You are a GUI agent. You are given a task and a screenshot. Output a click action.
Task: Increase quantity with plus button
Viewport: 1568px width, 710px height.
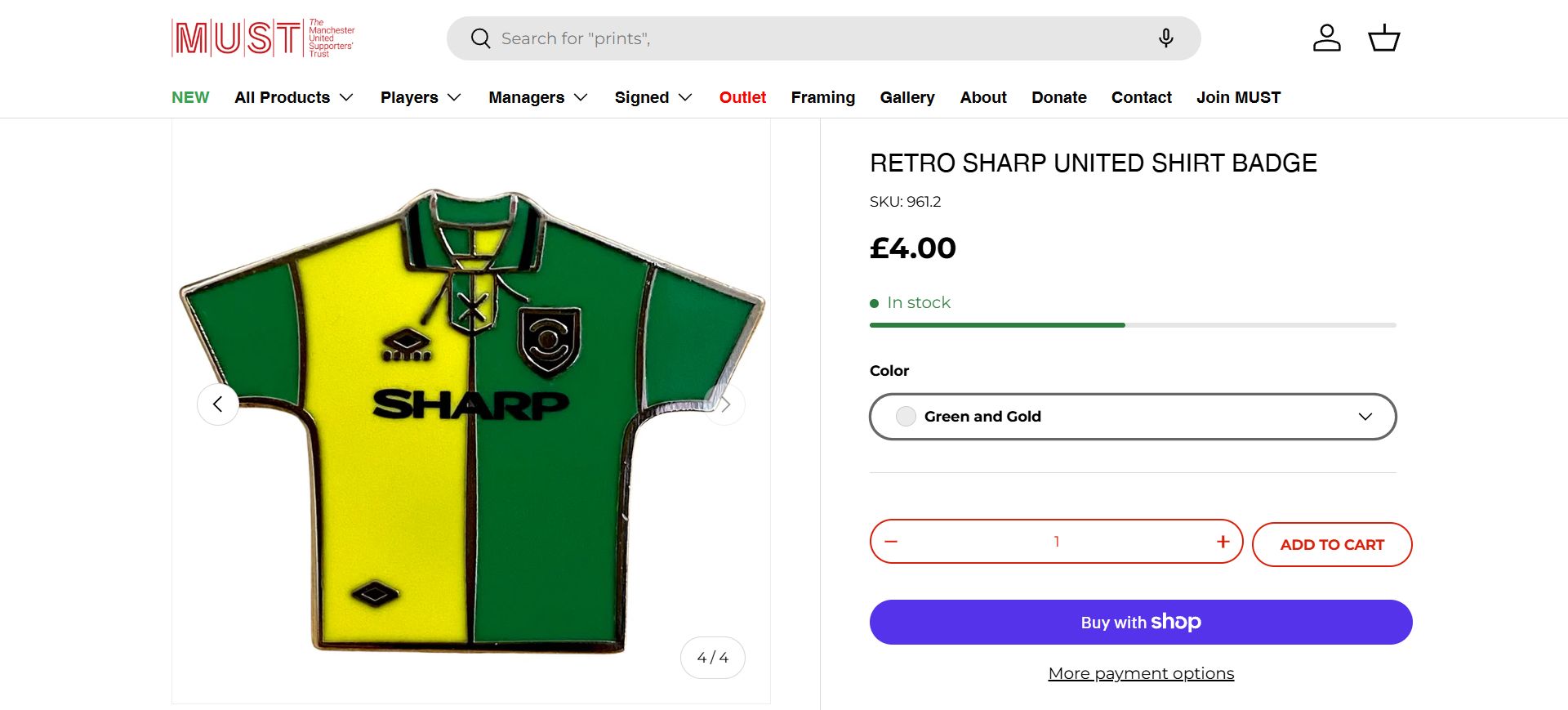(1223, 542)
